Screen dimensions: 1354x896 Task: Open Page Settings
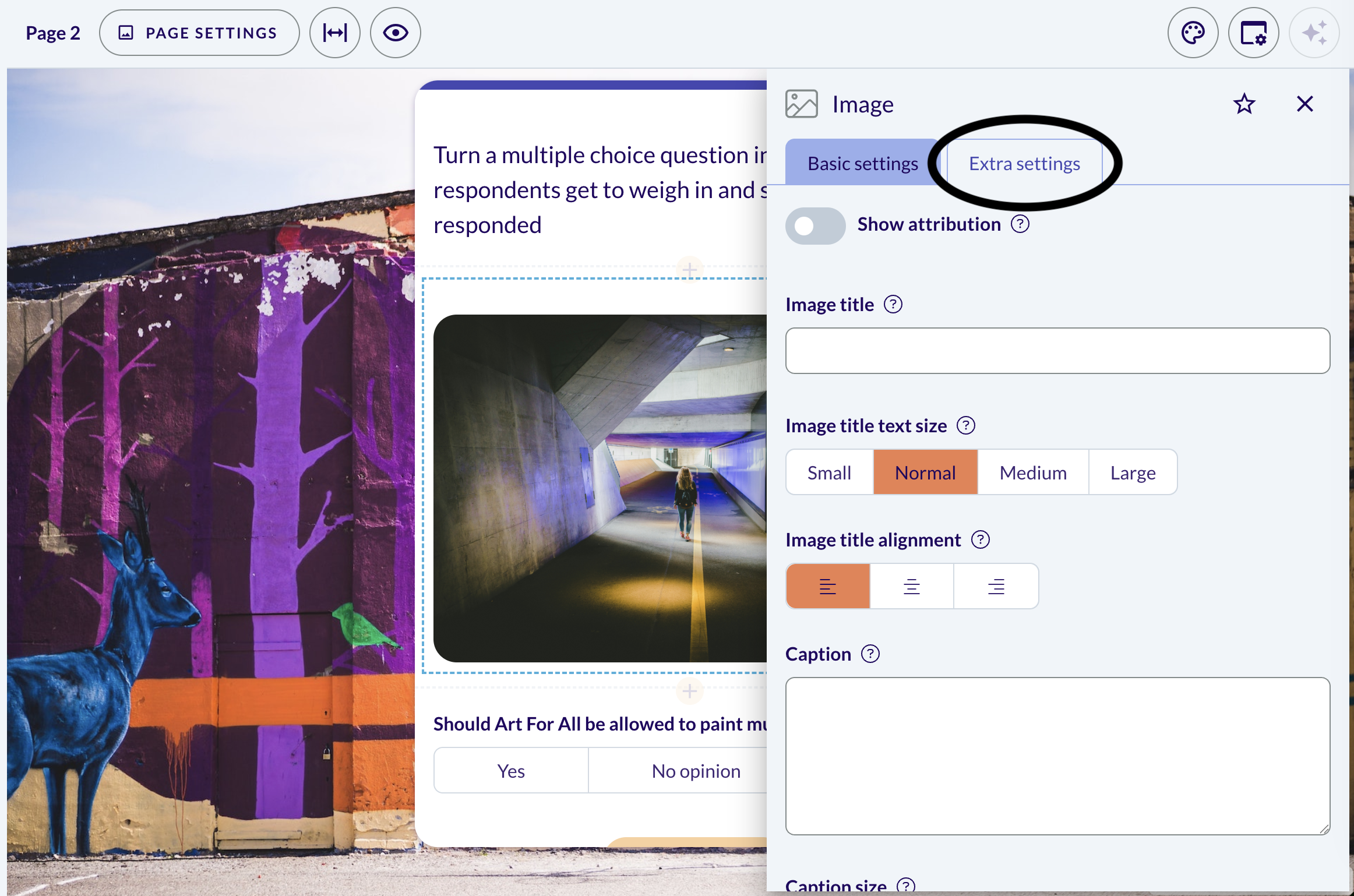click(x=199, y=33)
